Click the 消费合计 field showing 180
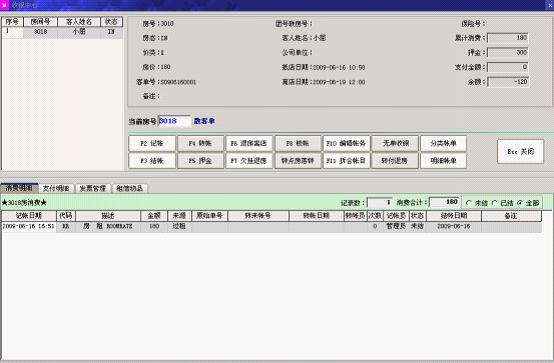The image size is (554, 363). pos(444,202)
